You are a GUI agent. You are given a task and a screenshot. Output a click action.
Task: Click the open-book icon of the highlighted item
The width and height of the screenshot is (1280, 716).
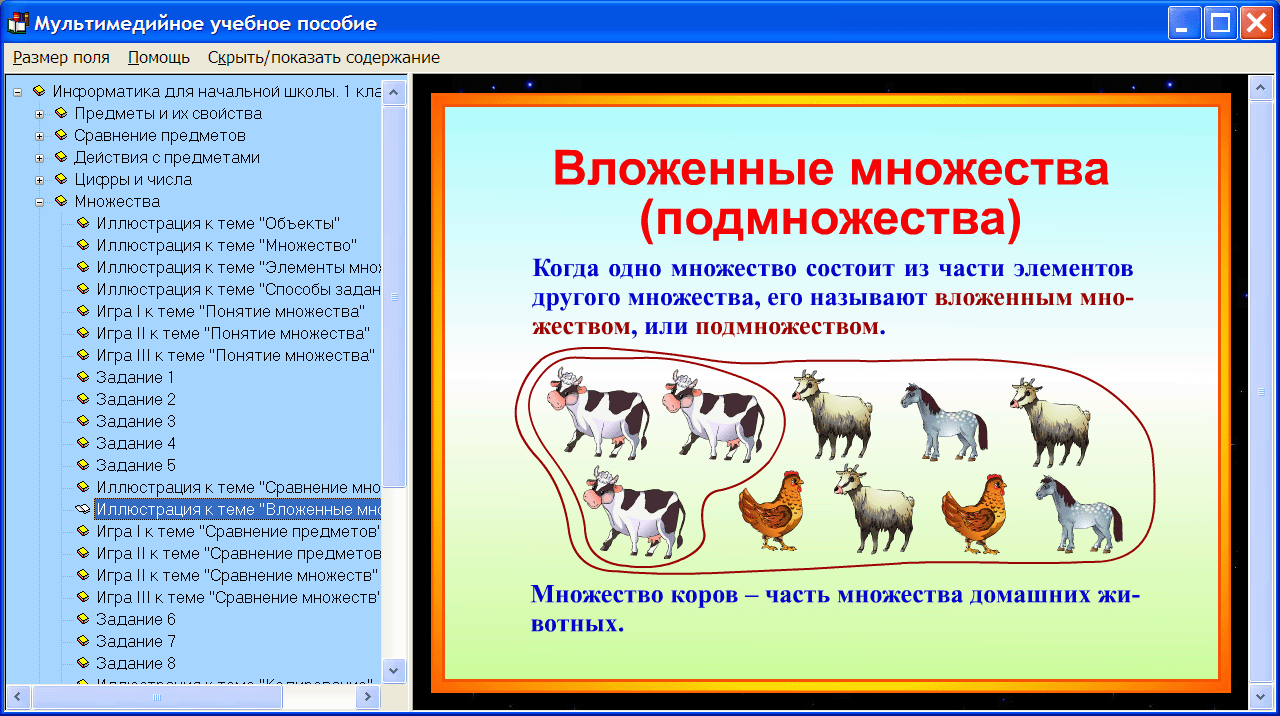(x=81, y=510)
